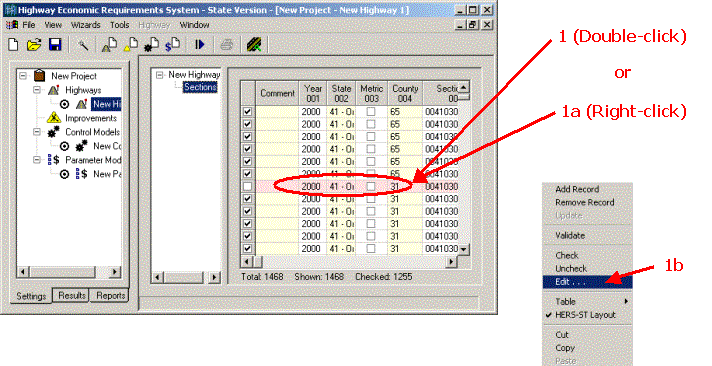
Task: Click the Checked: 1255 status text
Action: pos(384,277)
